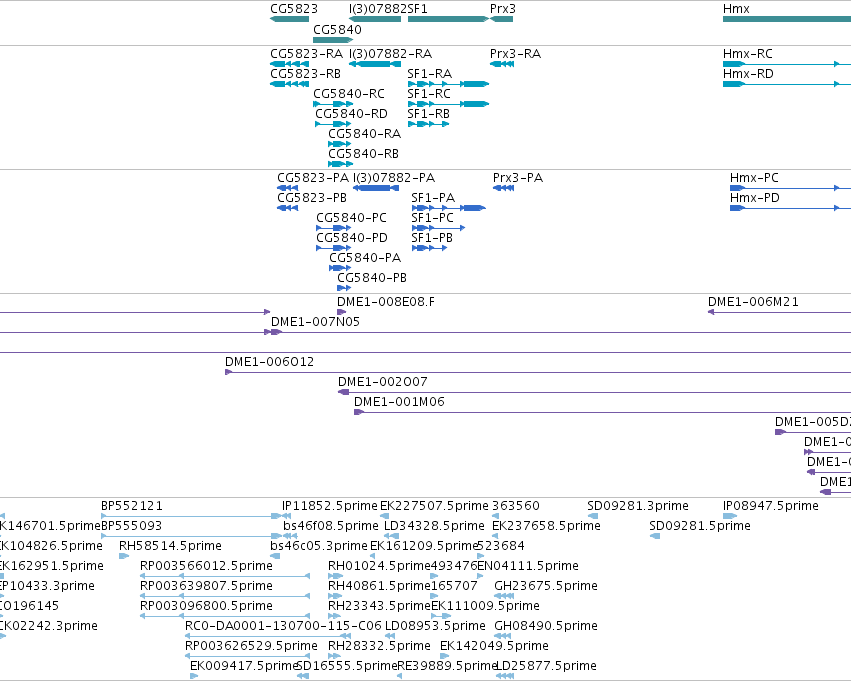Click the BP555093 EST label
Screen dimensions: 851x681
pyautogui.click(x=131, y=526)
